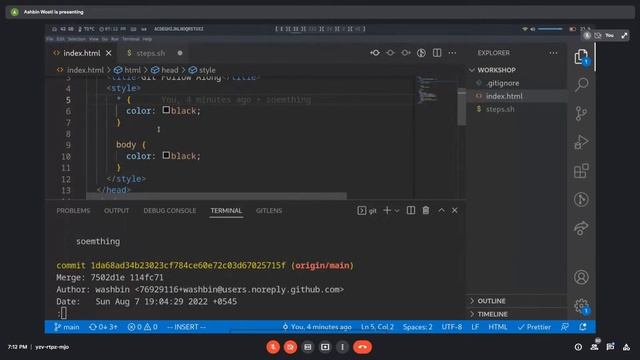Switch to the DEBUG CONSOLE panel tab
The height and width of the screenshot is (360, 640).
(169, 211)
